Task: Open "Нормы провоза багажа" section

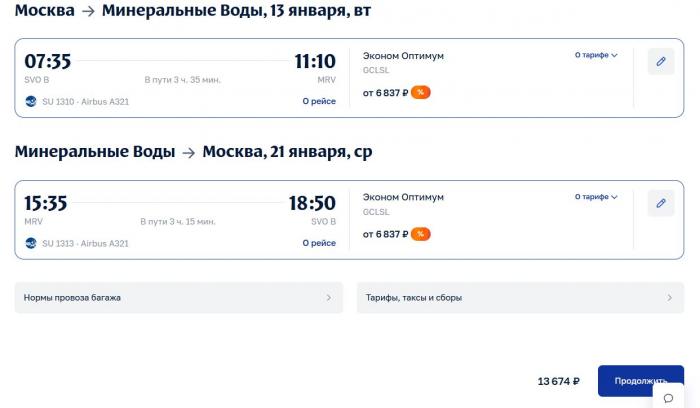Action: coord(179,297)
